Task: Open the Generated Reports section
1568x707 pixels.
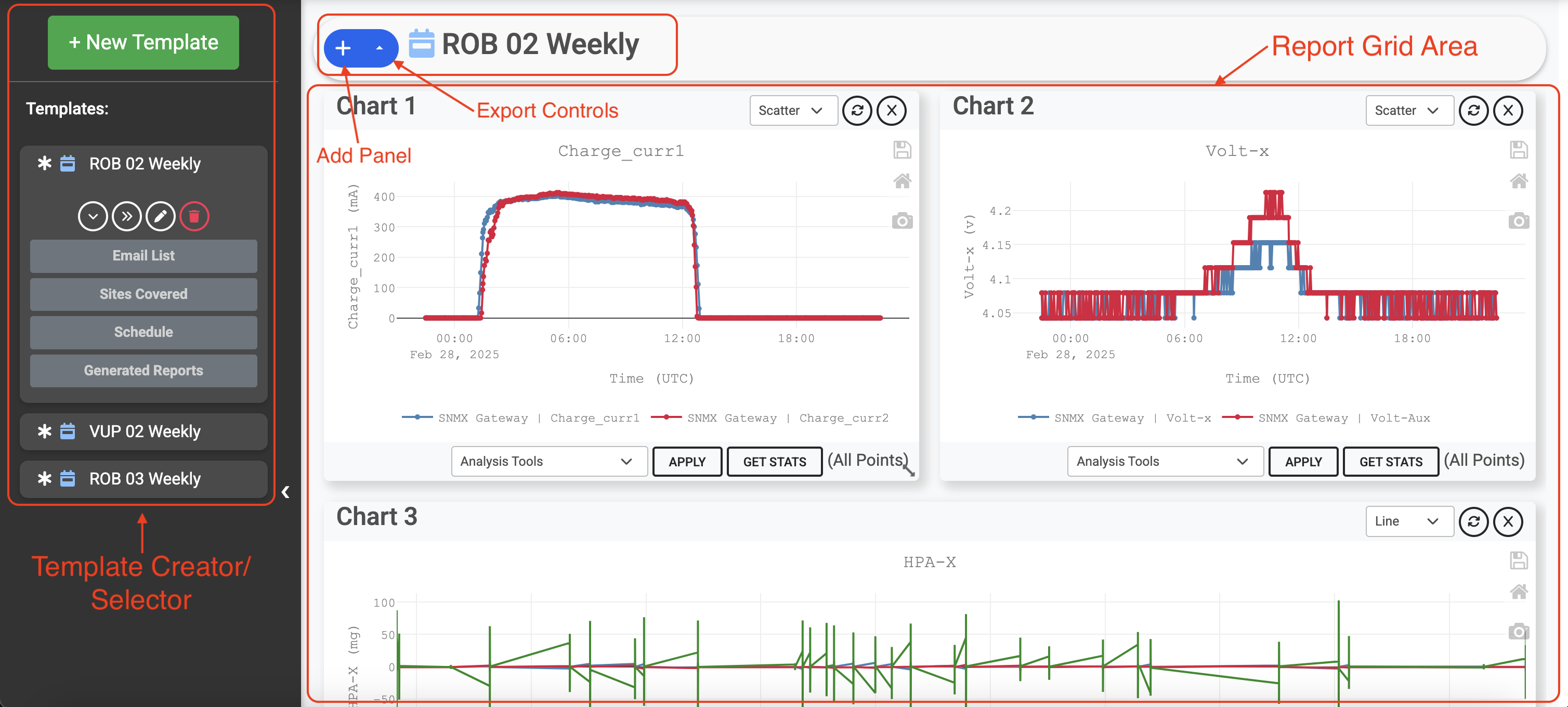Action: [143, 371]
